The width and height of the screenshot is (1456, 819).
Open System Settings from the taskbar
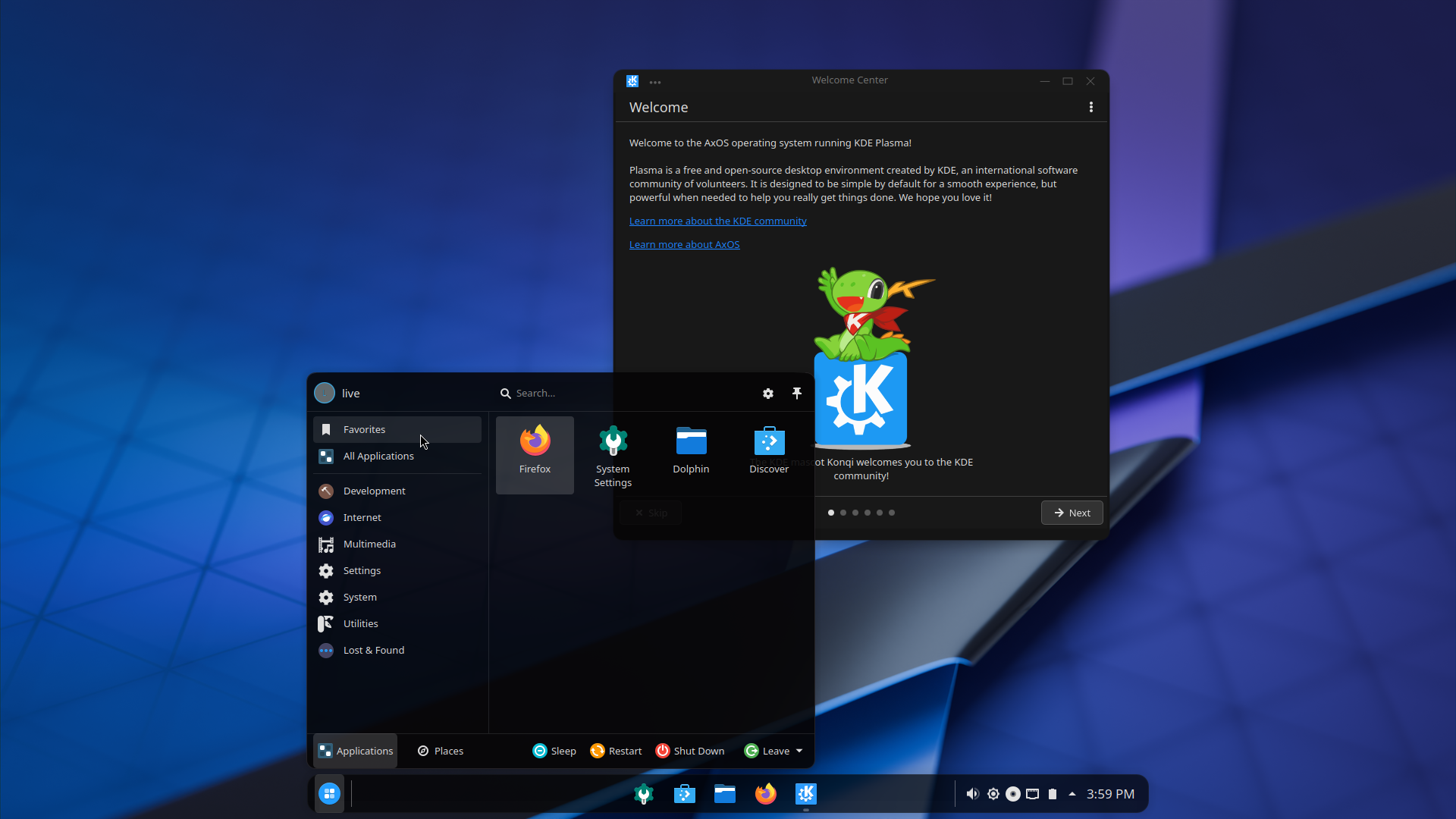644,794
